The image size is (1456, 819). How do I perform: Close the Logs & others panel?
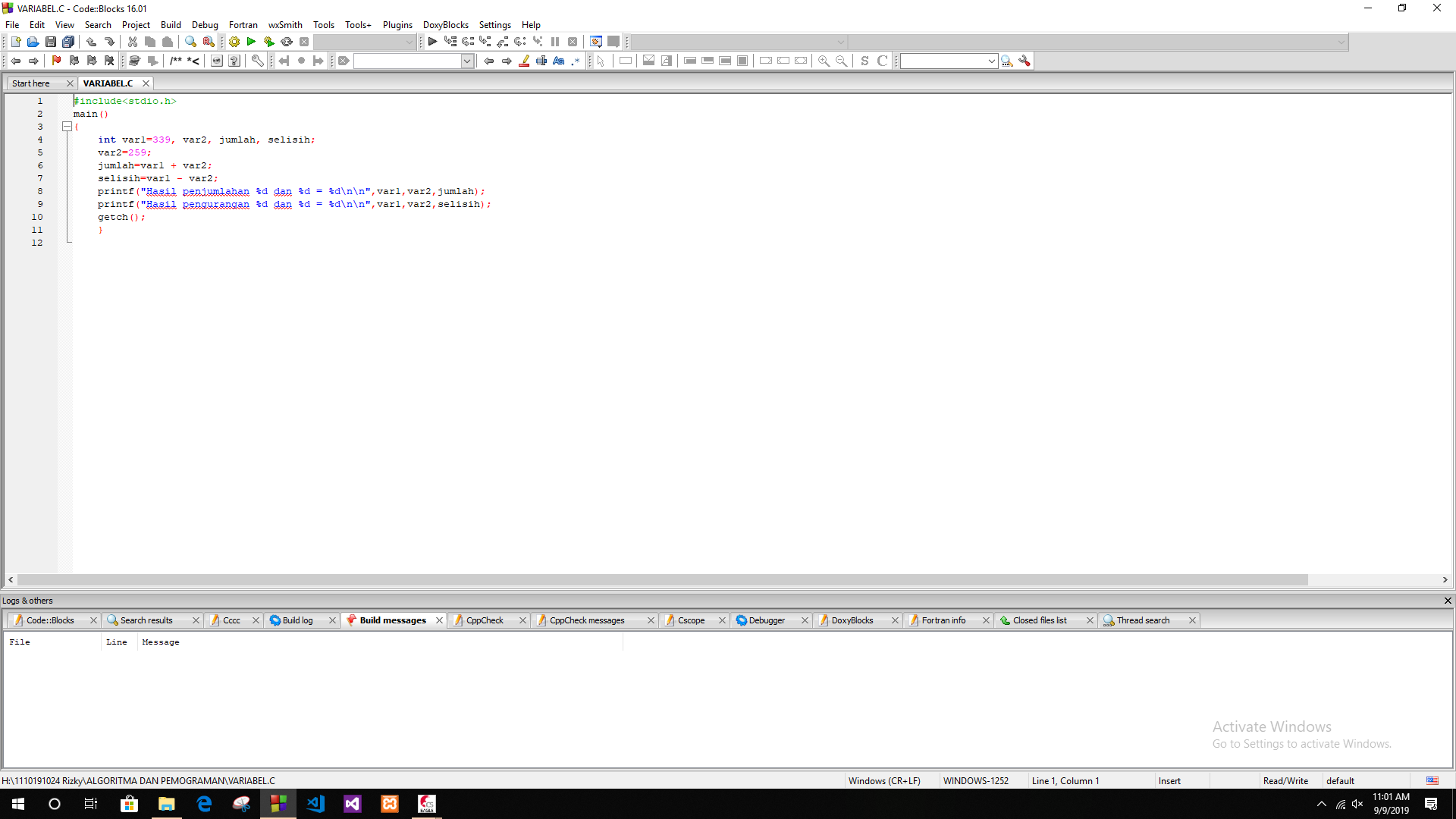(1448, 601)
